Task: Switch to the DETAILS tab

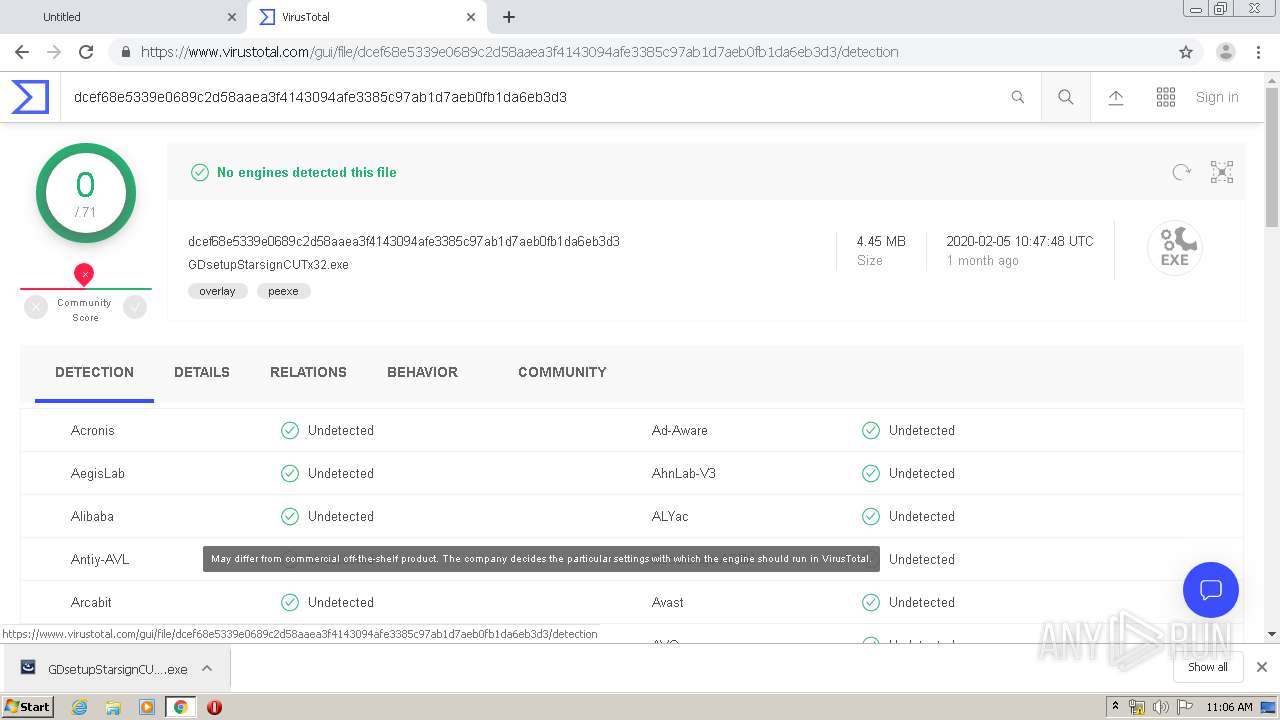Action: pyautogui.click(x=202, y=372)
